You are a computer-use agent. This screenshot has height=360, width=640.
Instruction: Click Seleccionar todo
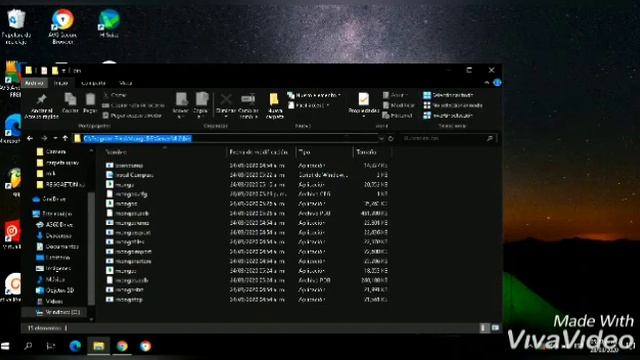(448, 95)
